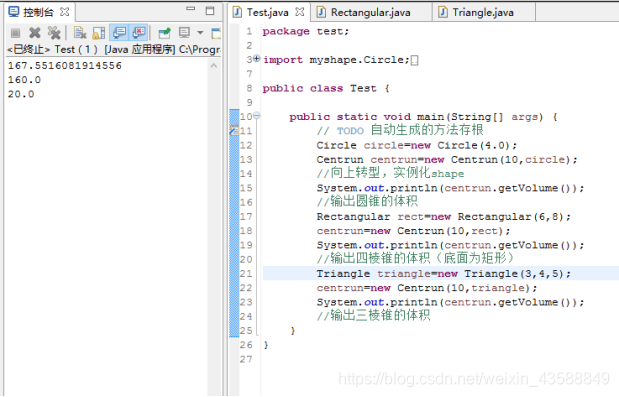Image resolution: width=619 pixels, height=397 pixels.
Task: Place cursor on 'package test;' line
Action: click(306, 31)
